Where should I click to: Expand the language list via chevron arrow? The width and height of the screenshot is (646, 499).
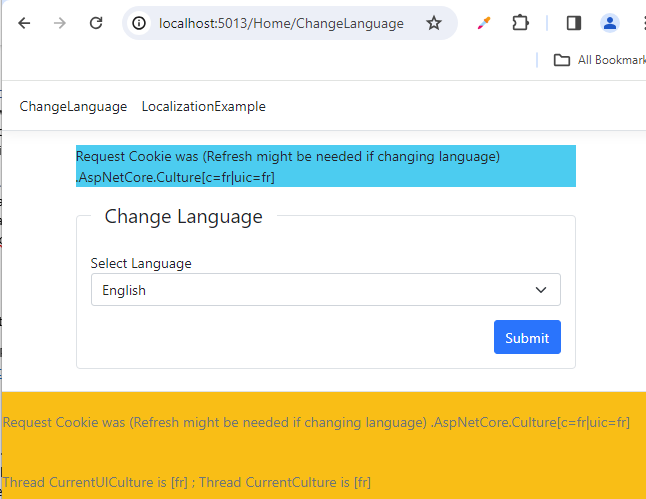pyautogui.click(x=541, y=290)
